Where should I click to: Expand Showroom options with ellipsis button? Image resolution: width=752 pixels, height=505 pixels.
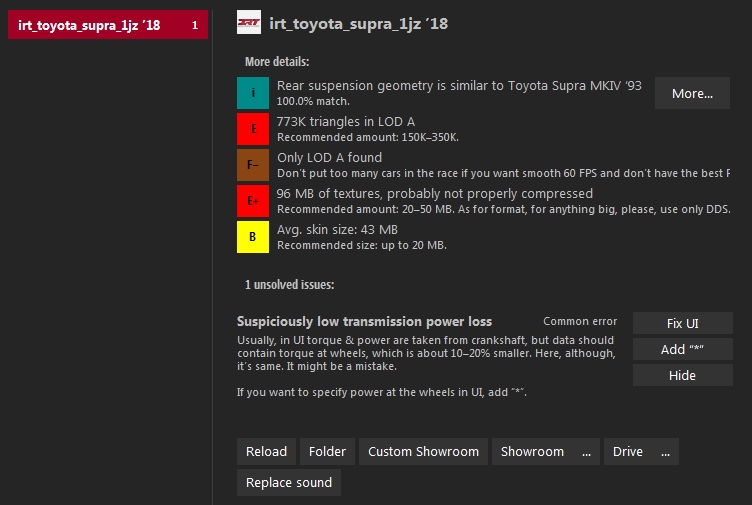point(586,451)
